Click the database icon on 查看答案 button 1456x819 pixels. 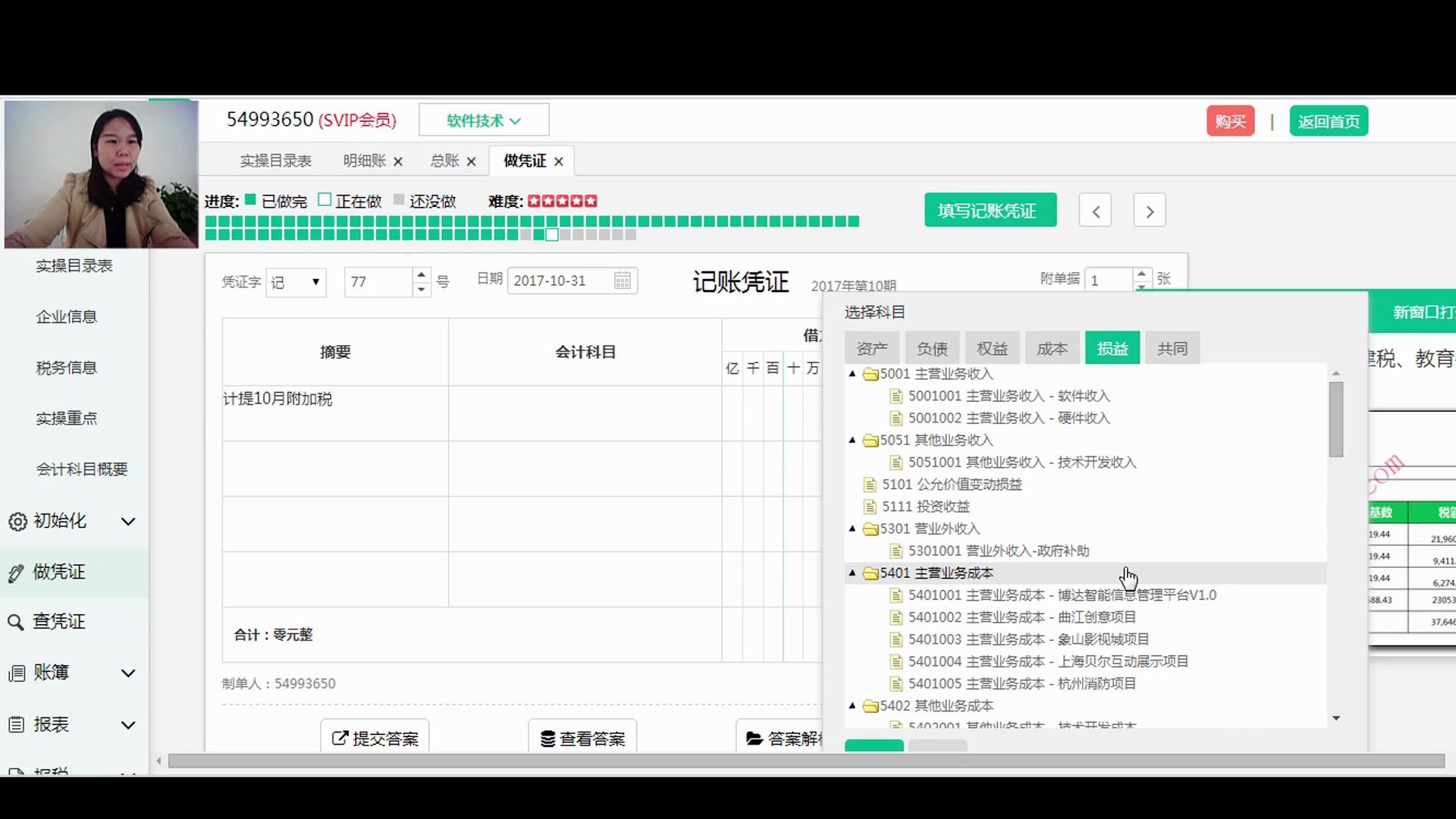545,739
